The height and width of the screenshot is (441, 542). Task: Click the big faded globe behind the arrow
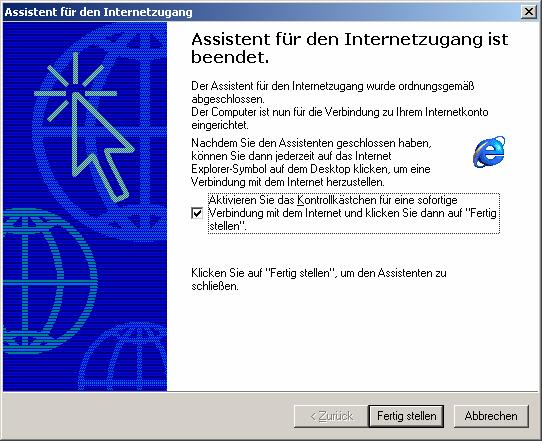click(x=100, y=133)
